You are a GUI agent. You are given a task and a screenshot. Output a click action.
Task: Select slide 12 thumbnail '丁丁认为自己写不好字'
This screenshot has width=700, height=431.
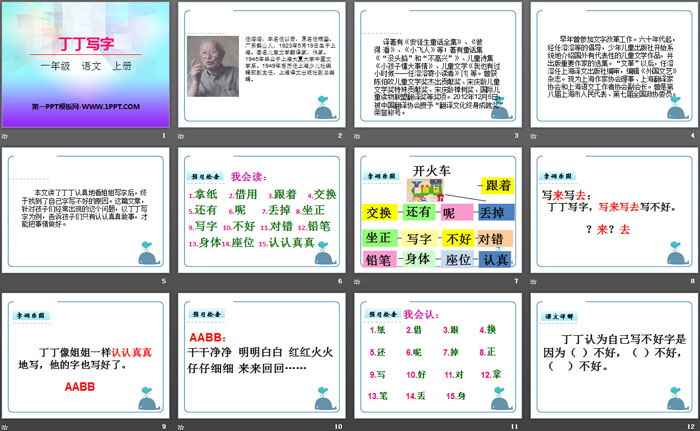click(x=614, y=356)
